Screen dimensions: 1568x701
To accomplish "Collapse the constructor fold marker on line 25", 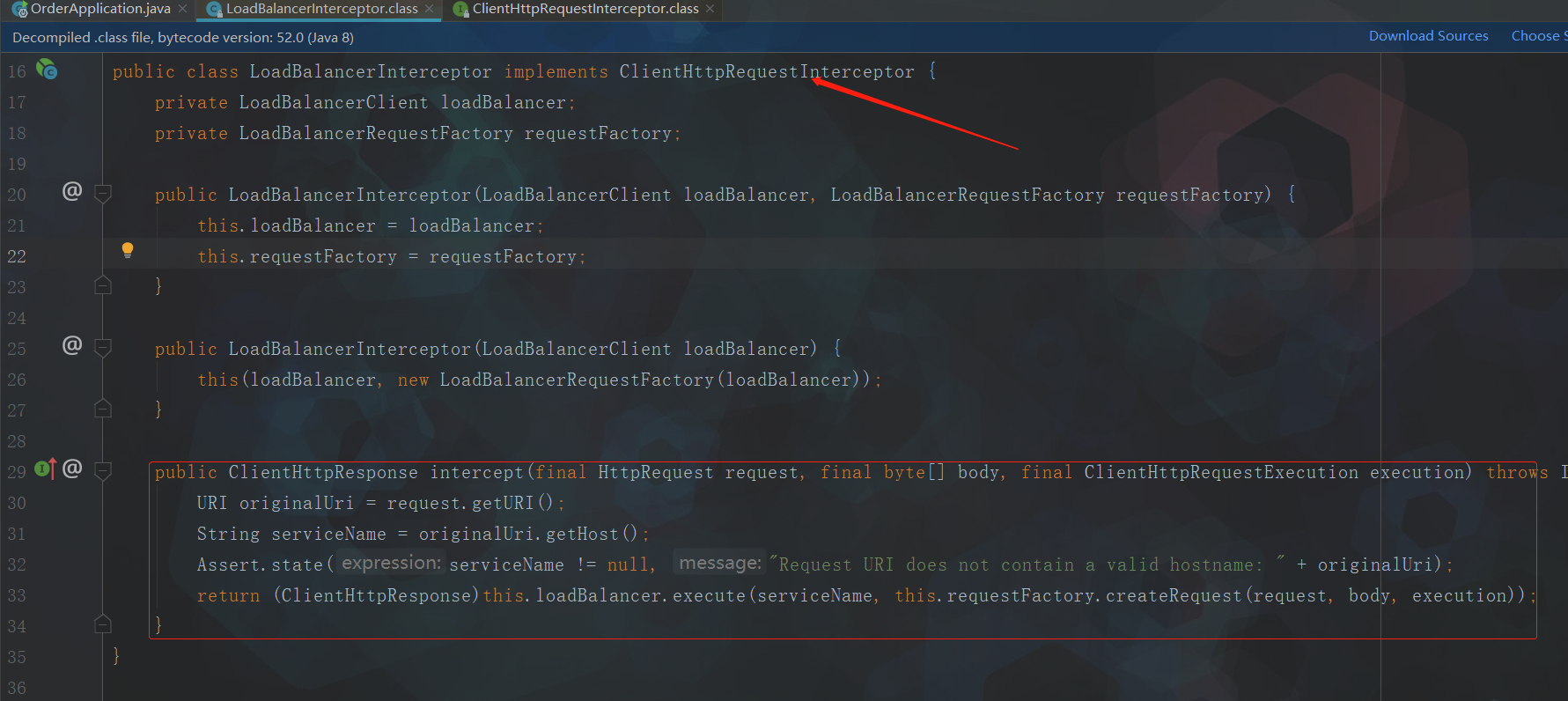I will [103, 348].
